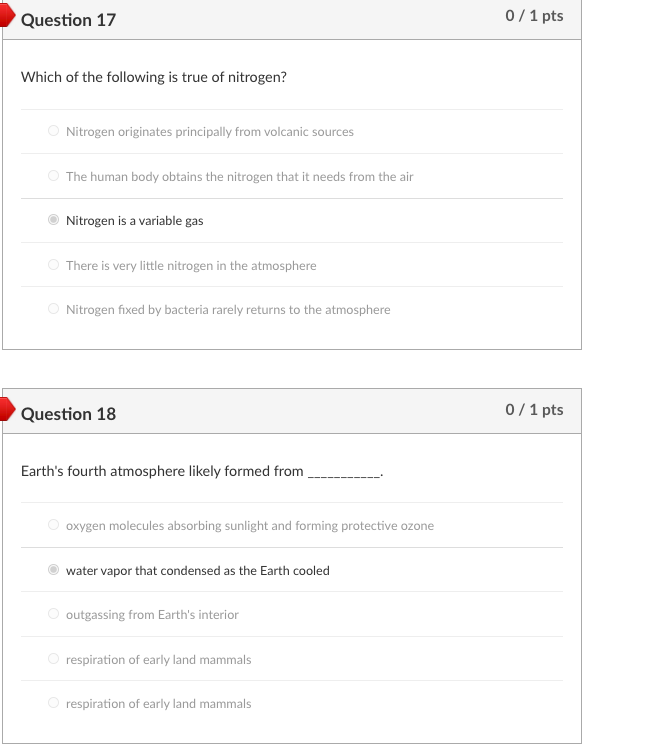The image size is (649, 755).
Task: Choose radio button for 'water vapor that condensed'
Action: click(x=53, y=570)
